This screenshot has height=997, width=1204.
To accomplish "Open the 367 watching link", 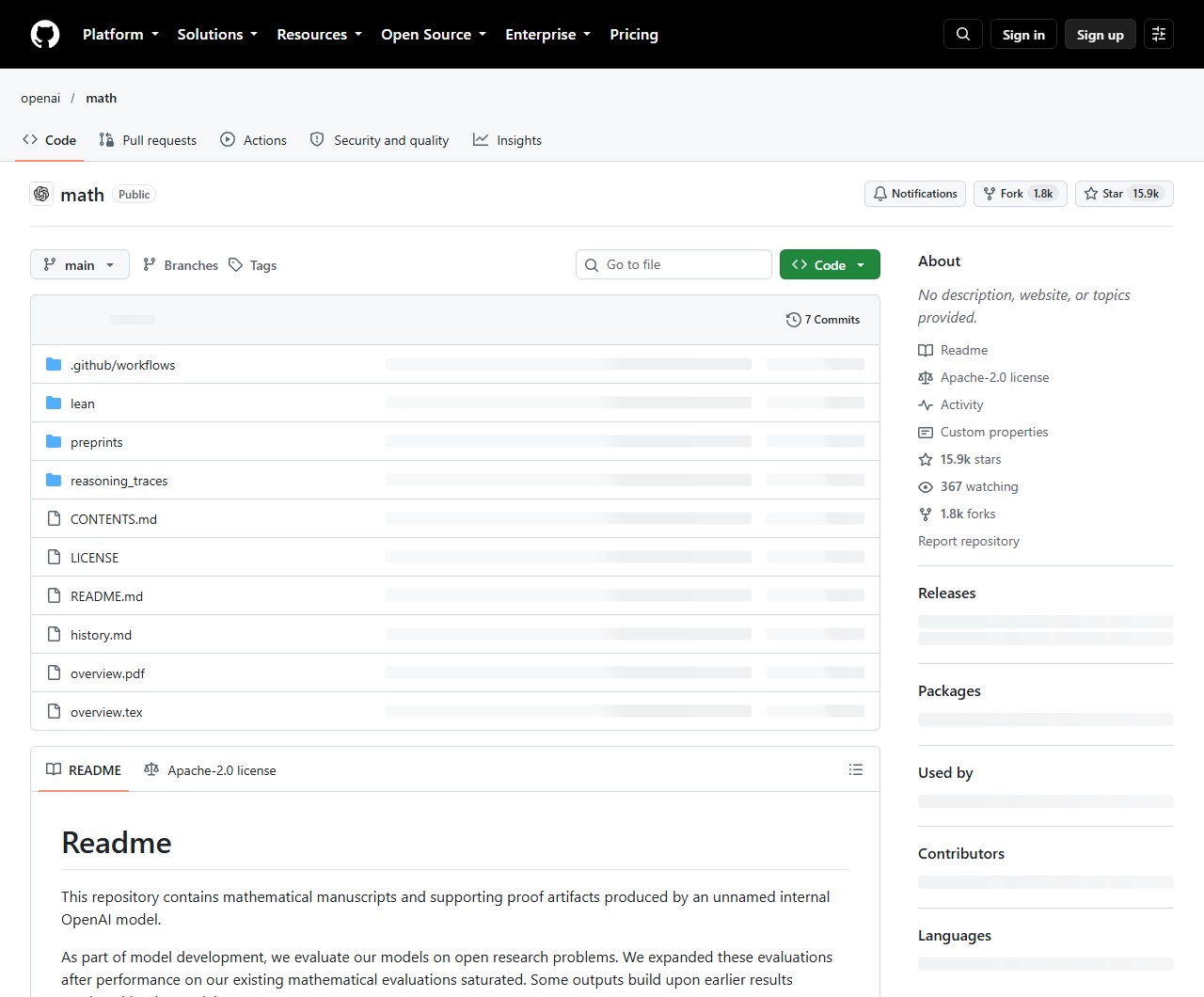I will tap(968, 486).
